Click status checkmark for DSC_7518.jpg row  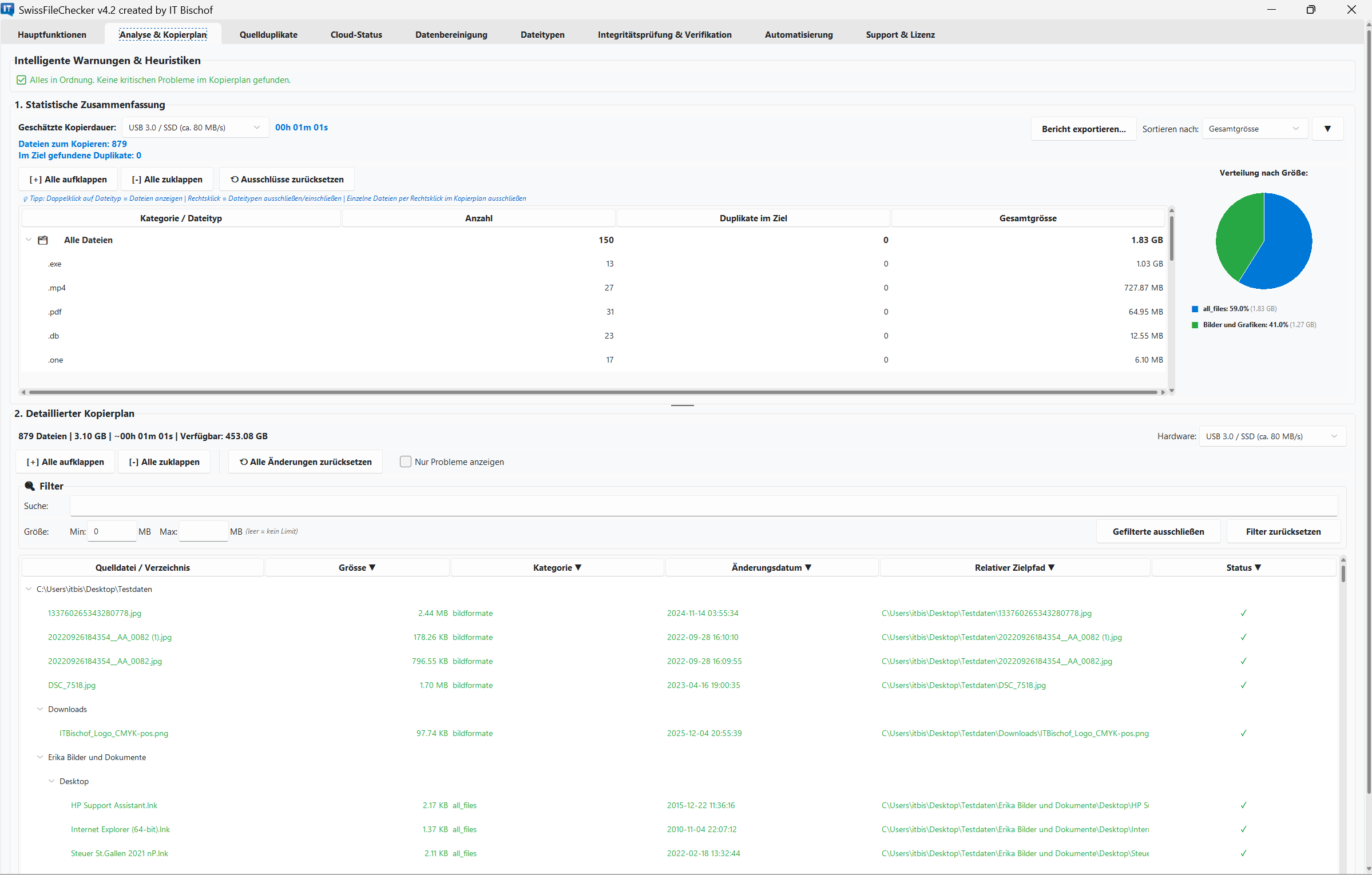click(x=1243, y=685)
